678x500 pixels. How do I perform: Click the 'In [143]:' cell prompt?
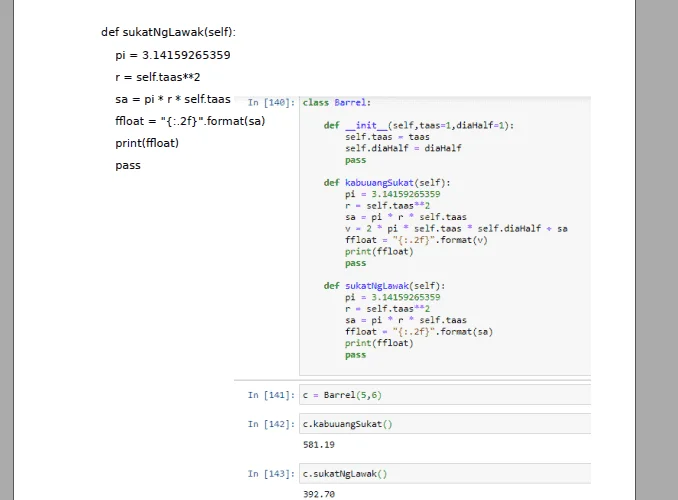[271, 474]
